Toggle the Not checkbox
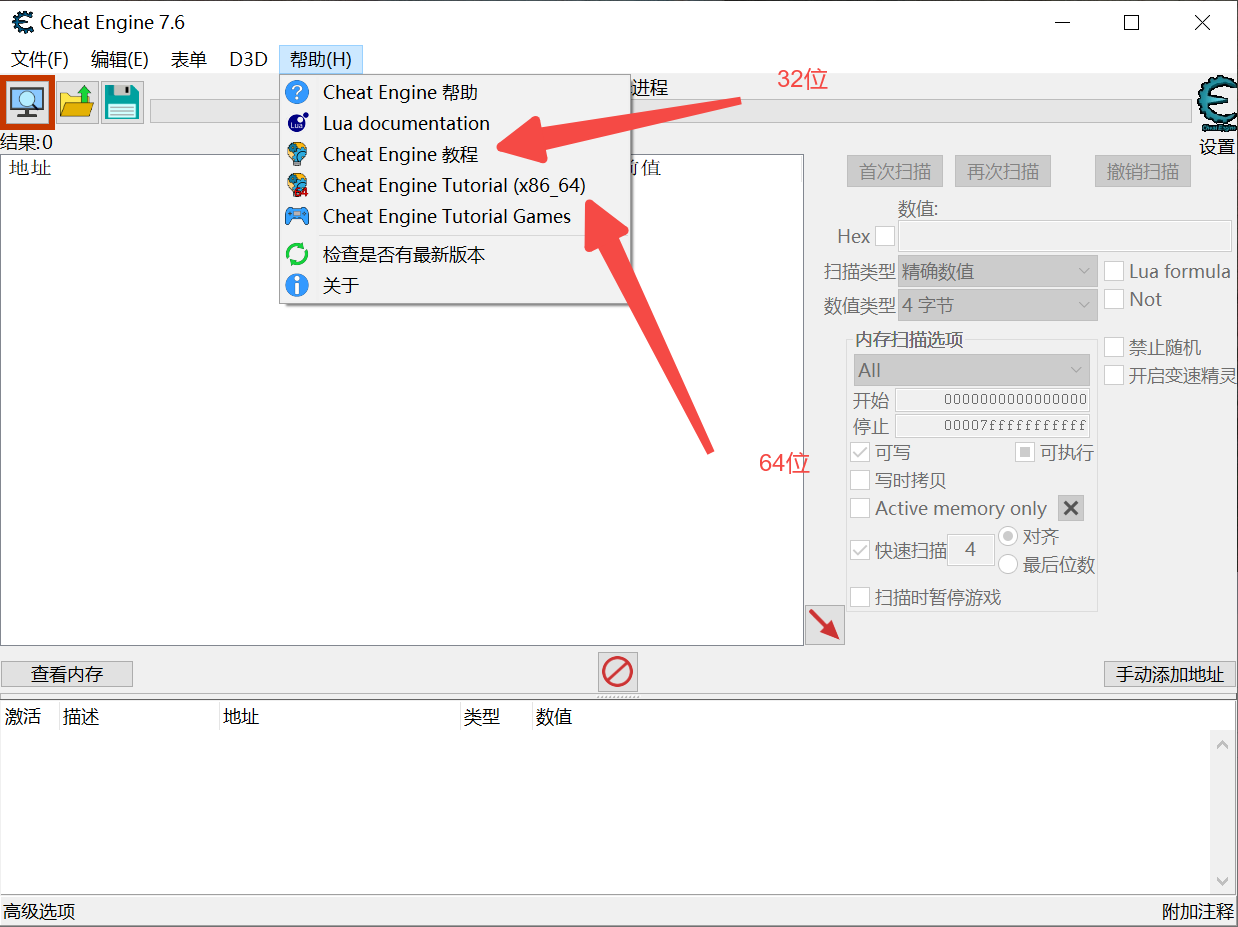Viewport: 1238px width, 927px height. pyautogui.click(x=1114, y=299)
